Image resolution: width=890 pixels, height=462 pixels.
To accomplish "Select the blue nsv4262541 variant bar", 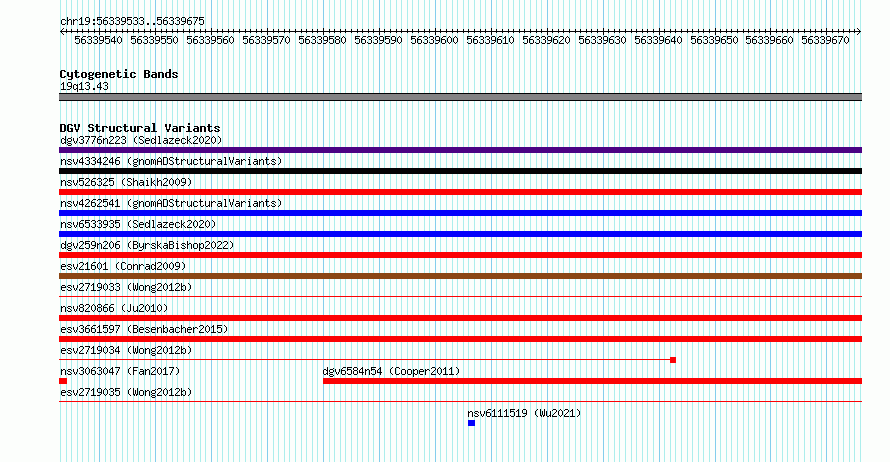I will [x=460, y=213].
